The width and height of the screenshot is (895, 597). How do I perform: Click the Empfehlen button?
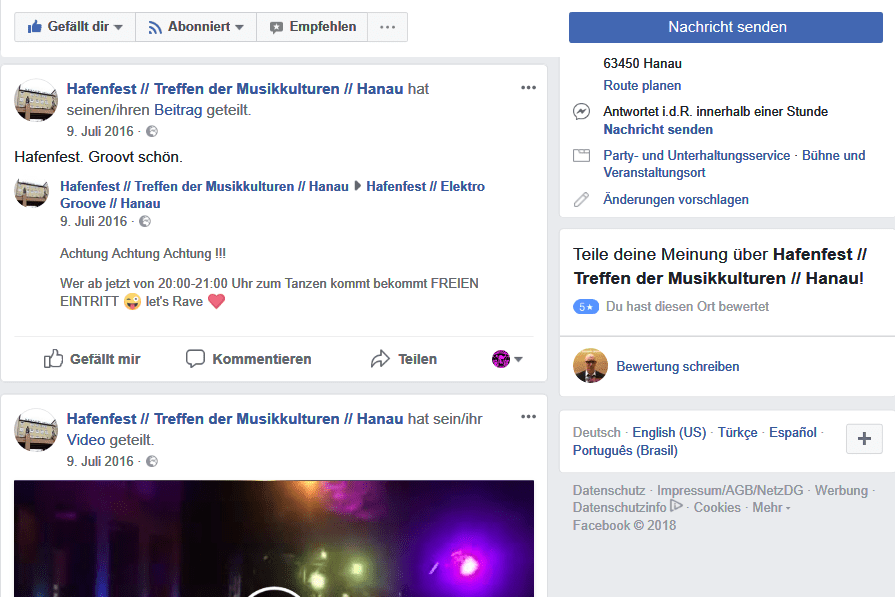[312, 27]
